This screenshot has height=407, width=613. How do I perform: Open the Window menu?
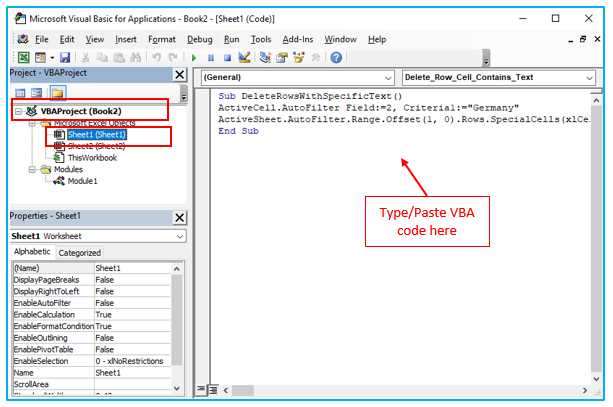point(340,39)
